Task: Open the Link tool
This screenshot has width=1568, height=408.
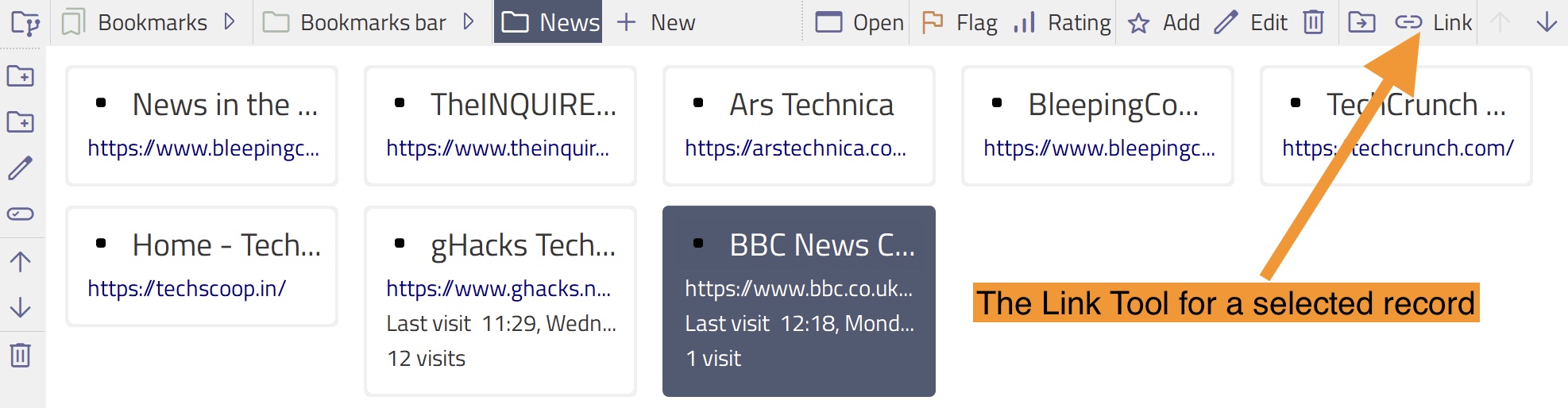Action: pyautogui.click(x=1434, y=22)
